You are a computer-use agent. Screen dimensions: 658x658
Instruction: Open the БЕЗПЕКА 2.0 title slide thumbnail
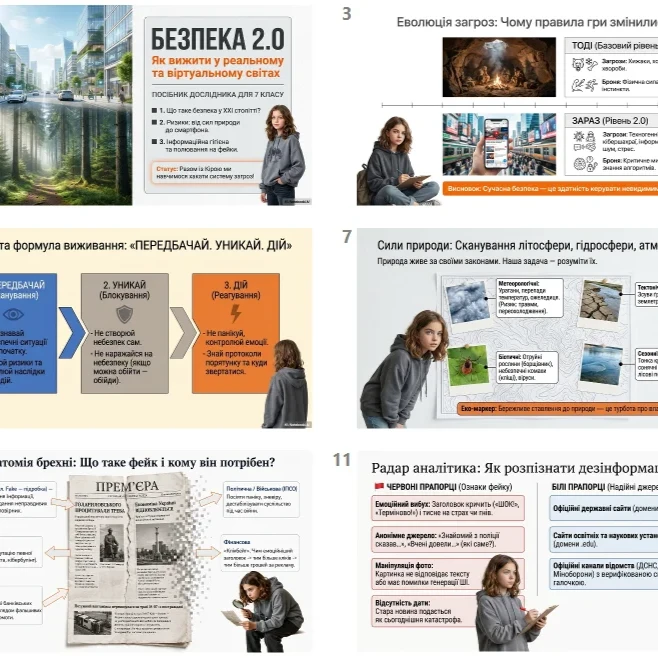(x=156, y=105)
